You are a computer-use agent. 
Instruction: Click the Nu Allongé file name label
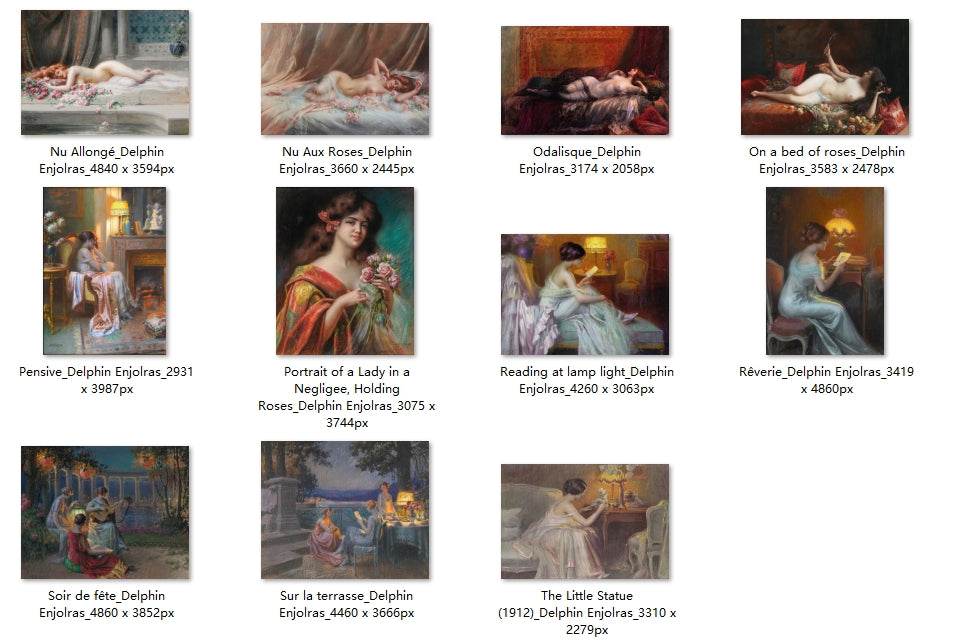[106, 160]
